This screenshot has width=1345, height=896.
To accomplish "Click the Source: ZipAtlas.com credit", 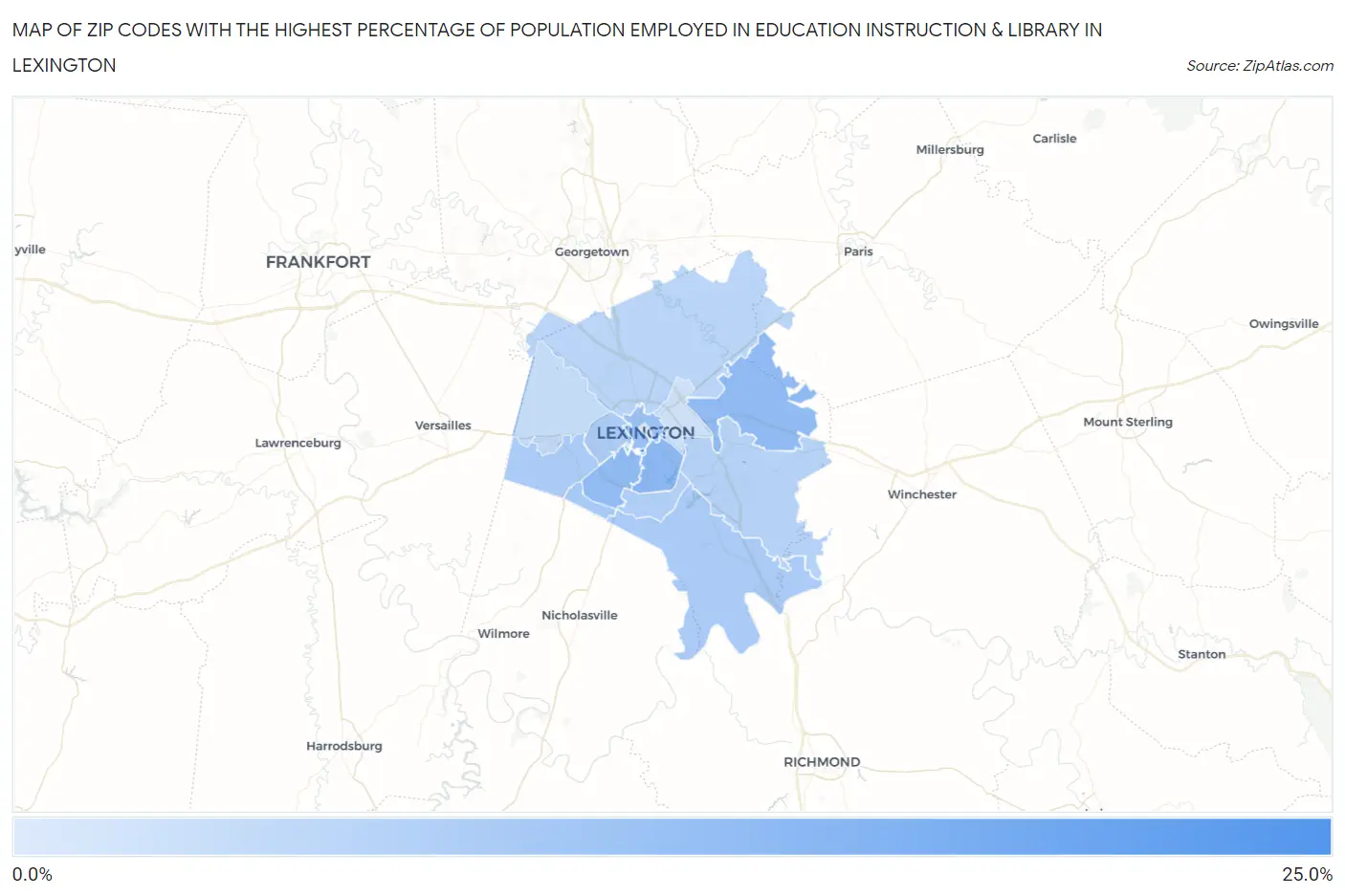I will tap(1260, 66).
